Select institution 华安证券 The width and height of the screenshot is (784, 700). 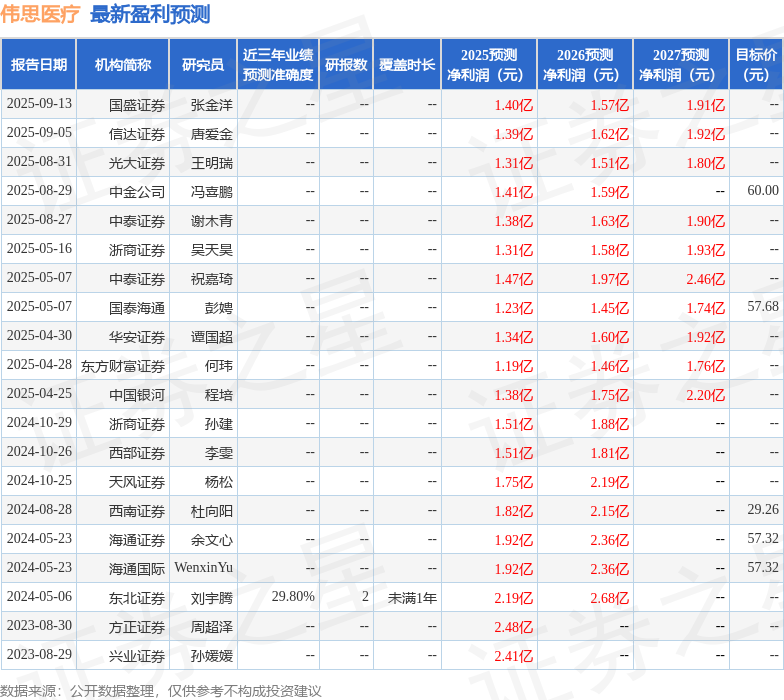coord(137,337)
